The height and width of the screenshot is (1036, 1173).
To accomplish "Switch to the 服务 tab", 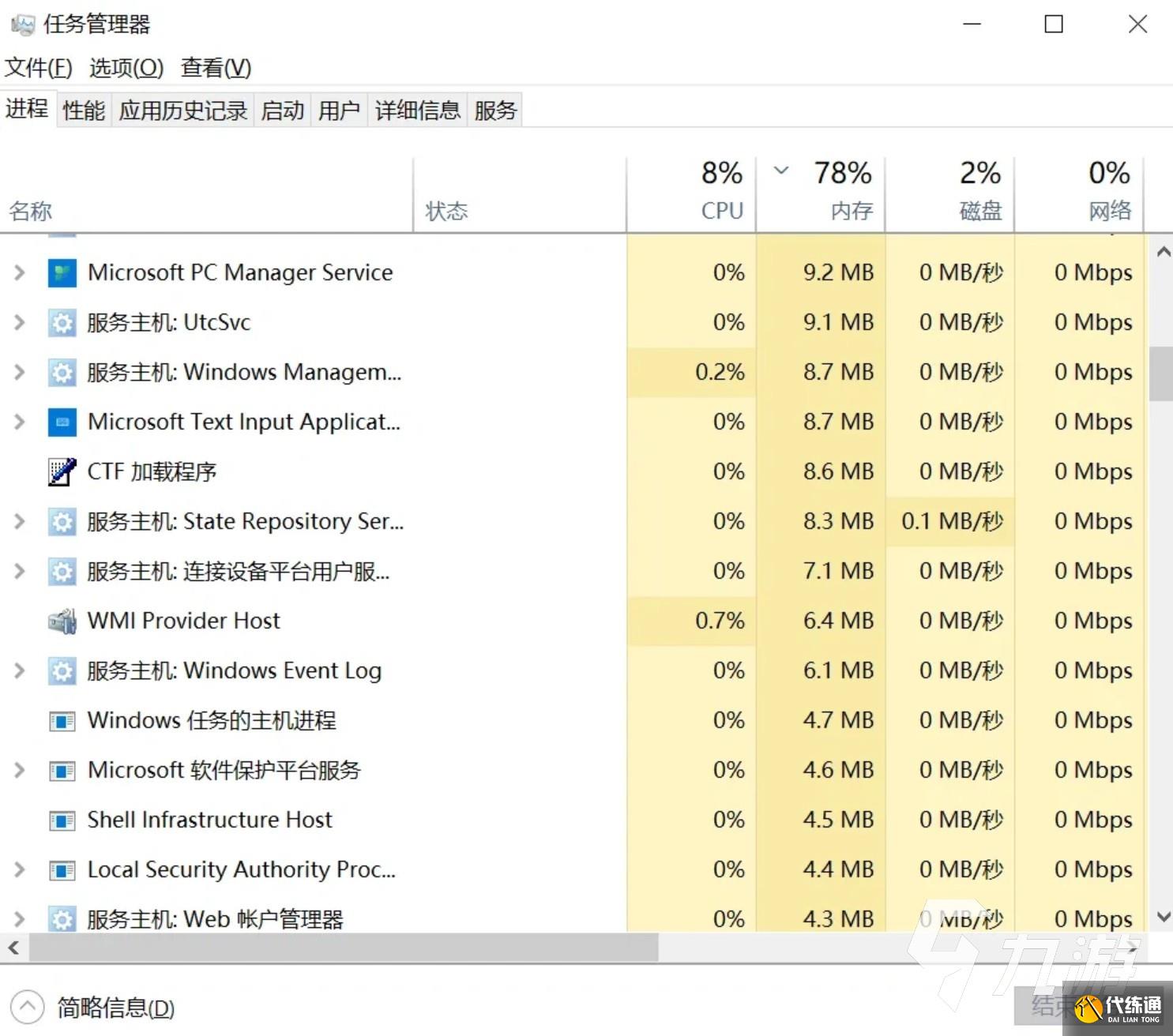I will tap(495, 111).
